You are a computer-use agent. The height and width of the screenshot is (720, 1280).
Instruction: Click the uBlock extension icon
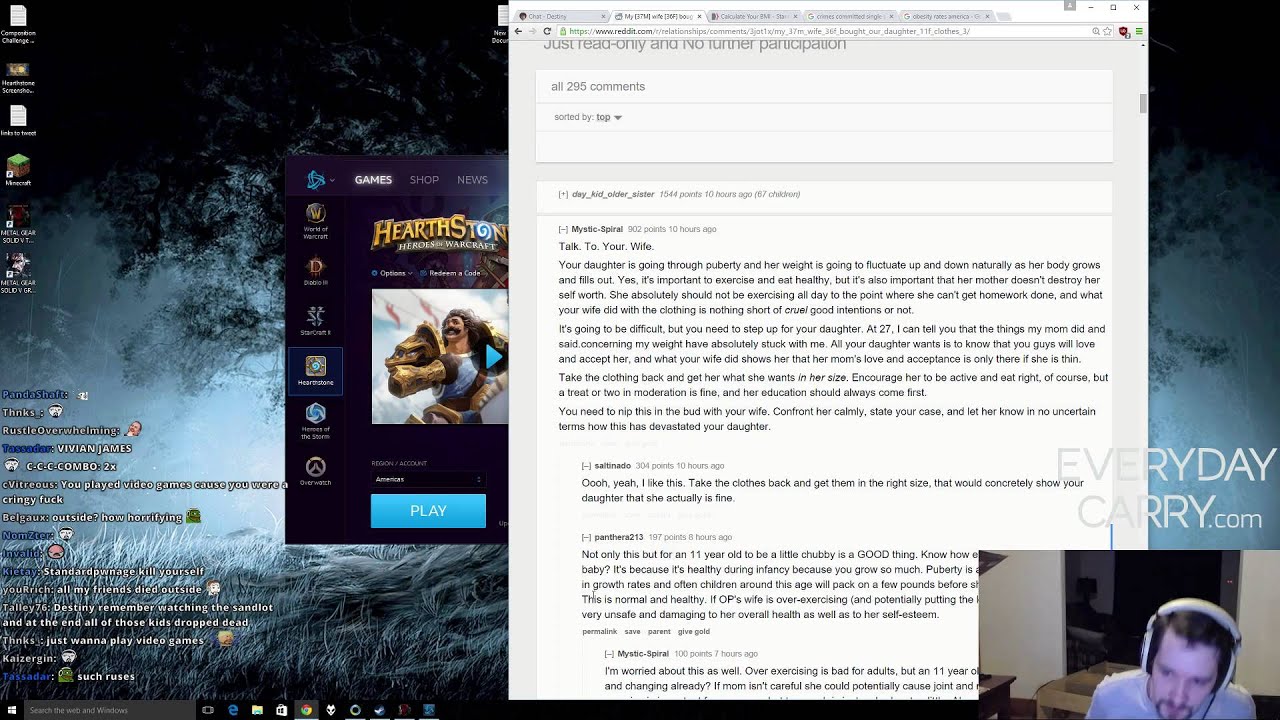point(1124,32)
